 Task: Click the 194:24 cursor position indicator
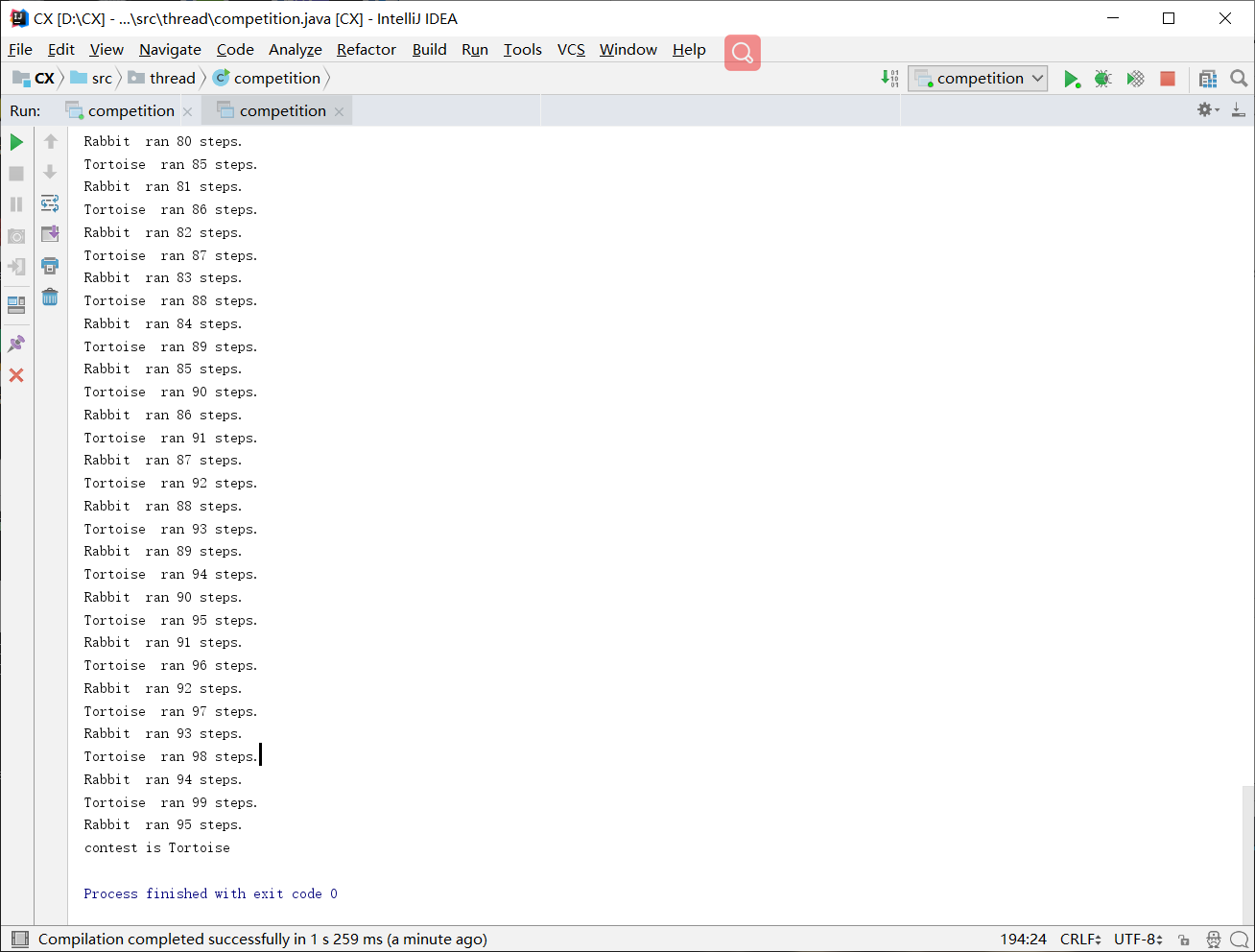(1024, 940)
